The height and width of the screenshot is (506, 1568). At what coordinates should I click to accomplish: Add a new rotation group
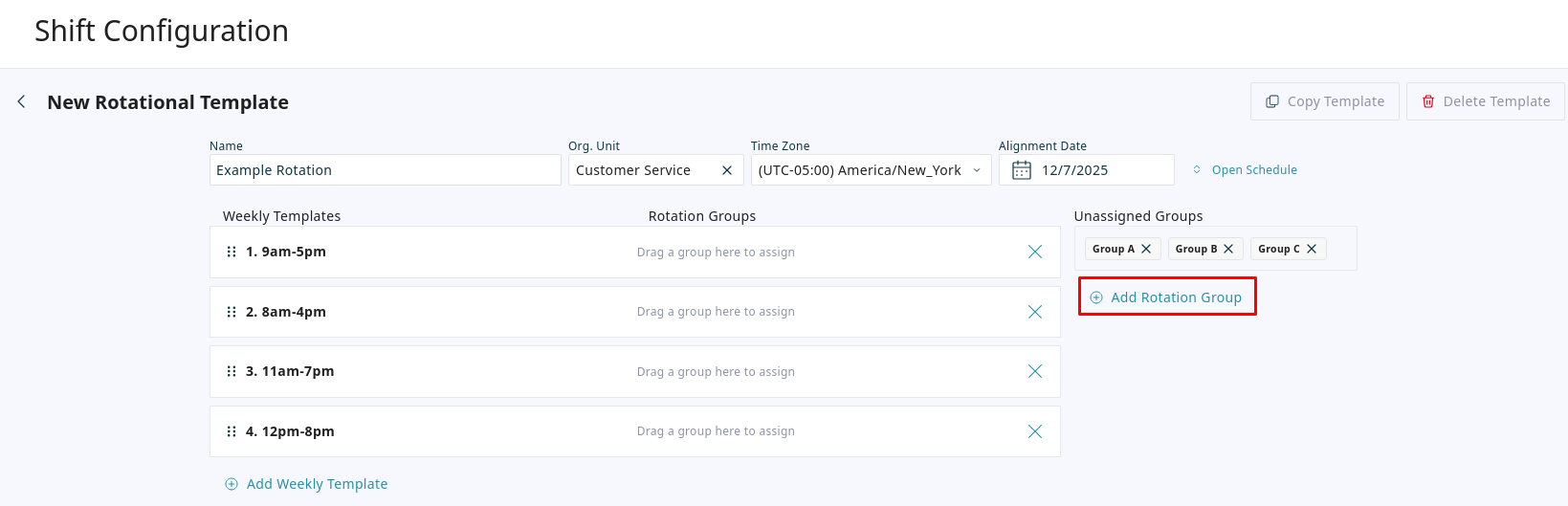pyautogui.click(x=1166, y=297)
